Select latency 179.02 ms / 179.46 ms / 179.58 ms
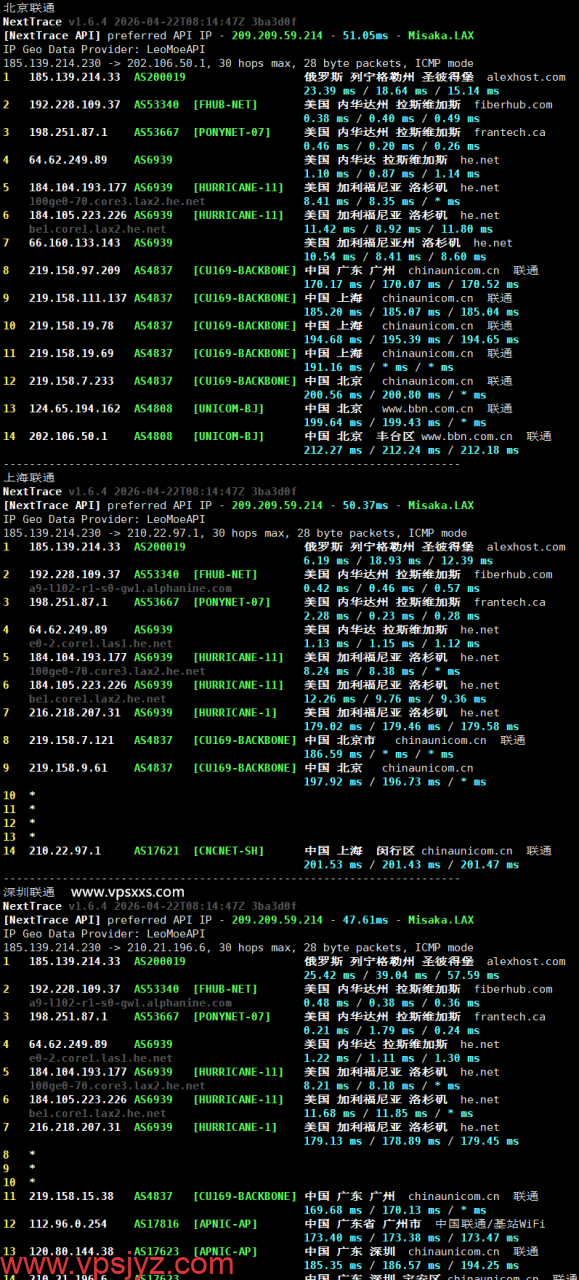 pos(411,727)
